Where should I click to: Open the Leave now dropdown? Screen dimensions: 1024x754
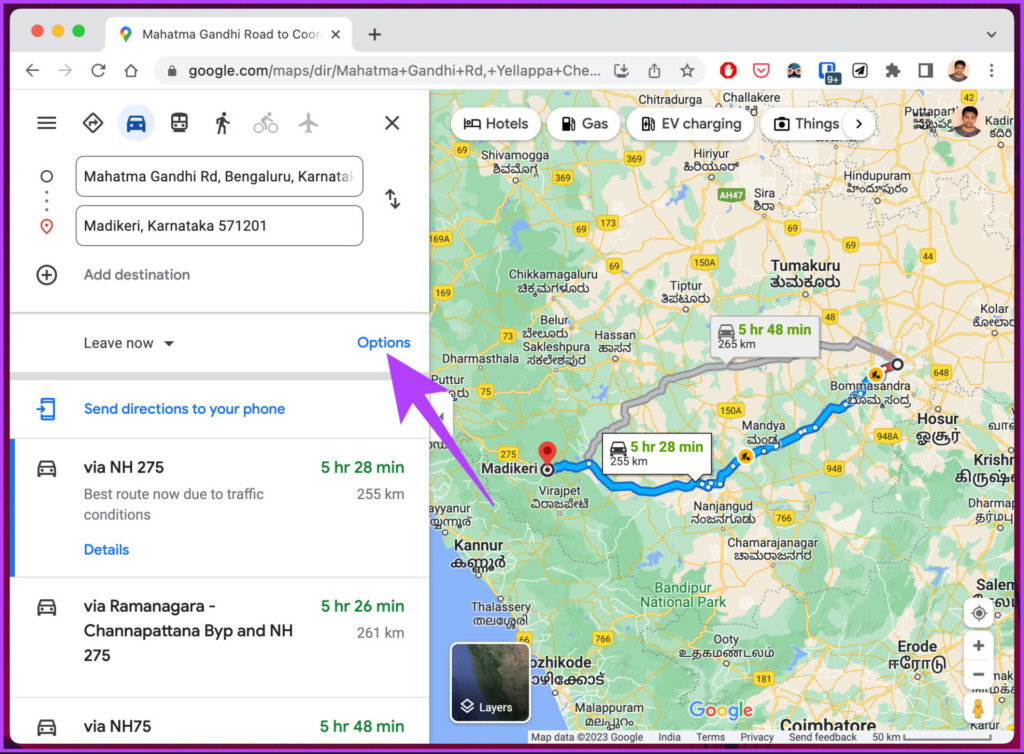(x=129, y=343)
